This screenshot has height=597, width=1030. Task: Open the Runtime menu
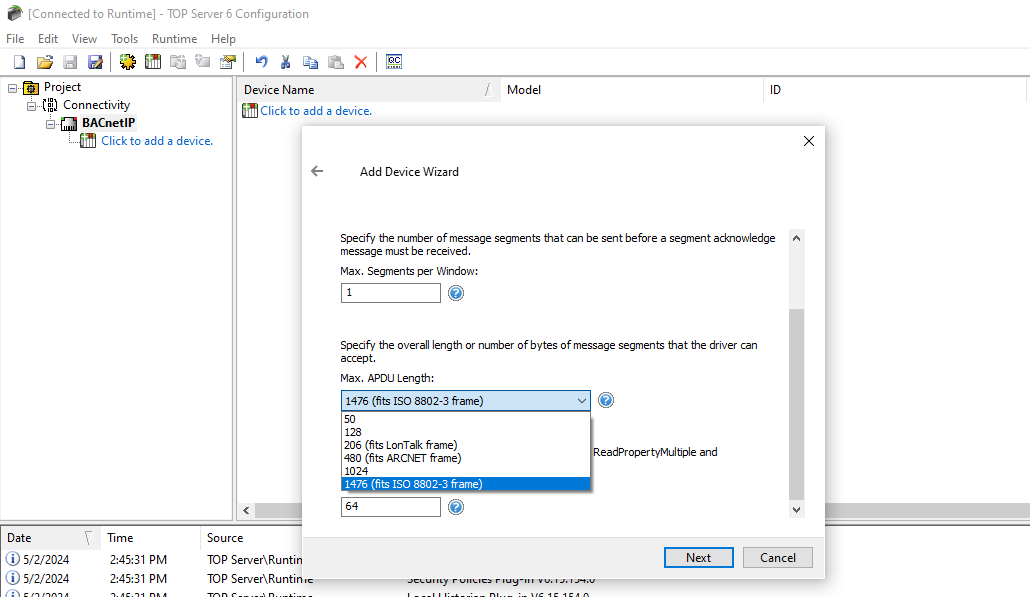174,38
